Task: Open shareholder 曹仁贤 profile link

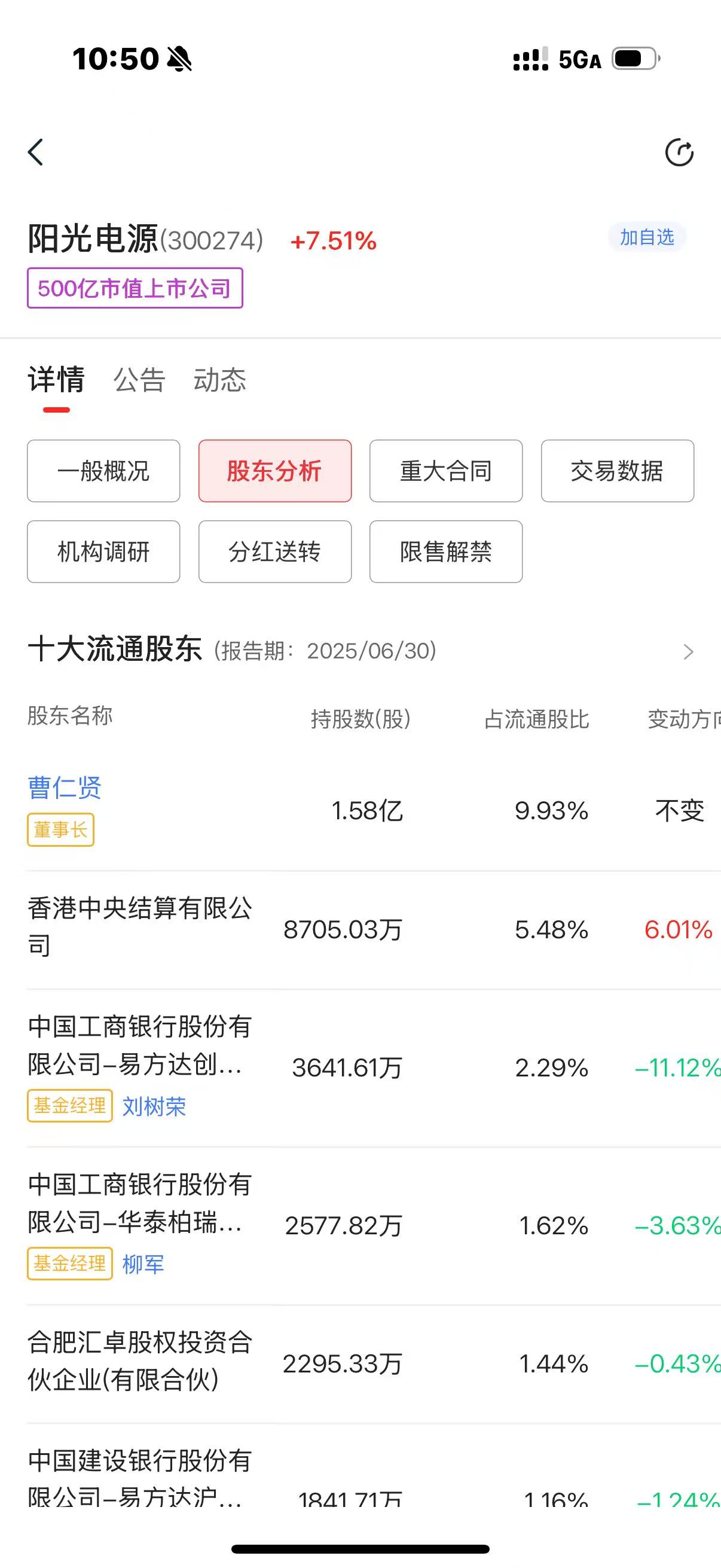Action: coord(65,788)
